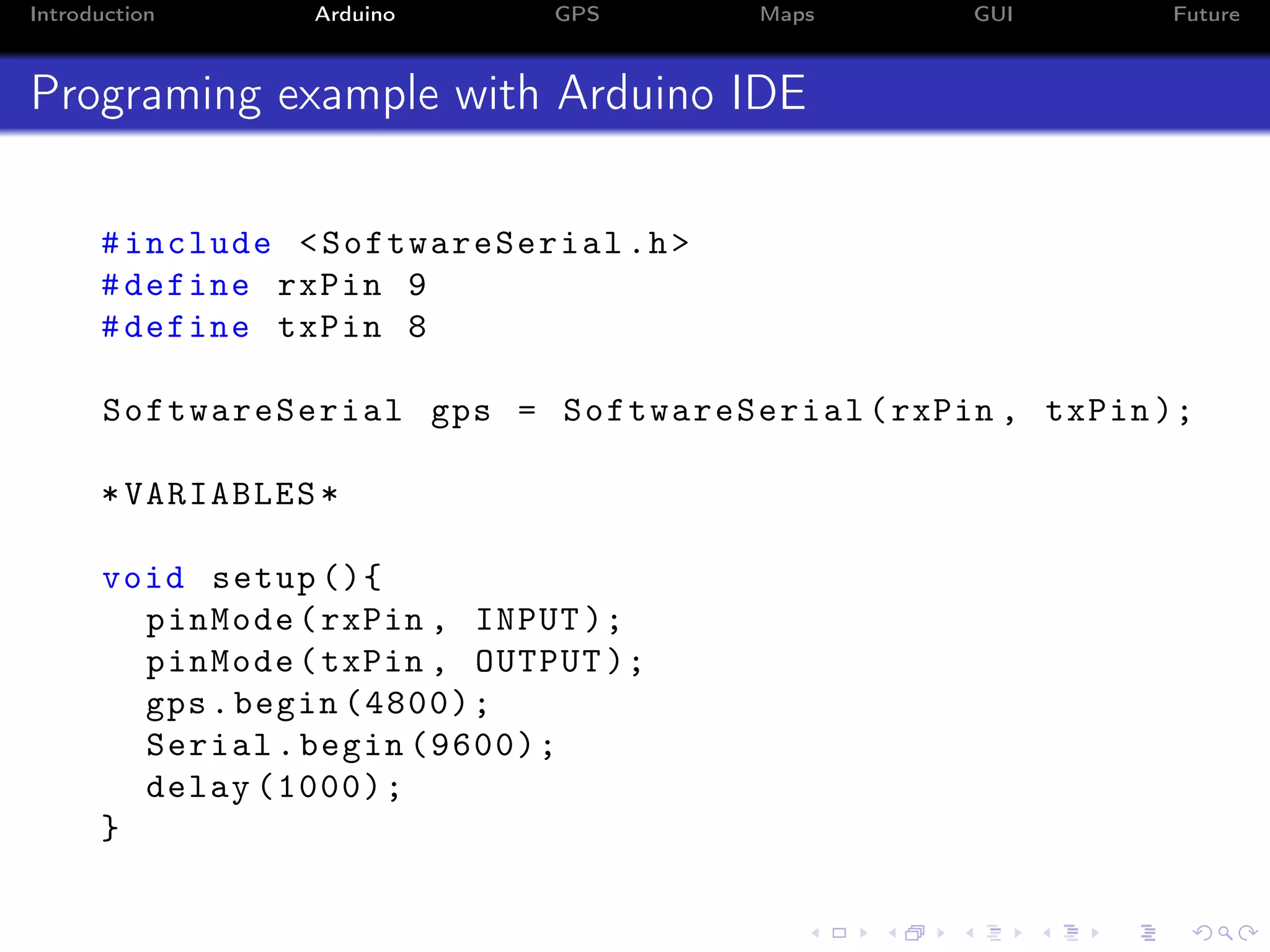This screenshot has width=1270, height=952.
Task: Go to the next slide arrow
Action: tap(863, 932)
